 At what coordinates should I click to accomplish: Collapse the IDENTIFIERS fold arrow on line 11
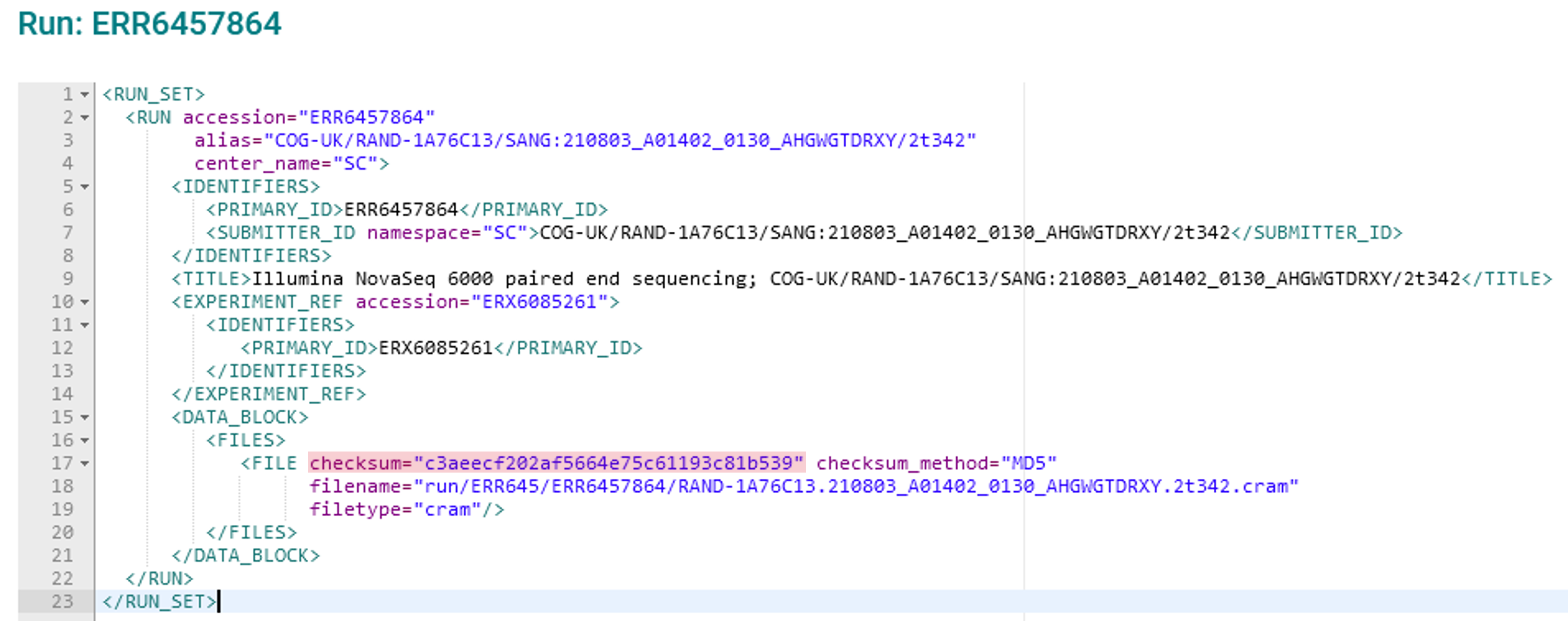[x=85, y=326]
